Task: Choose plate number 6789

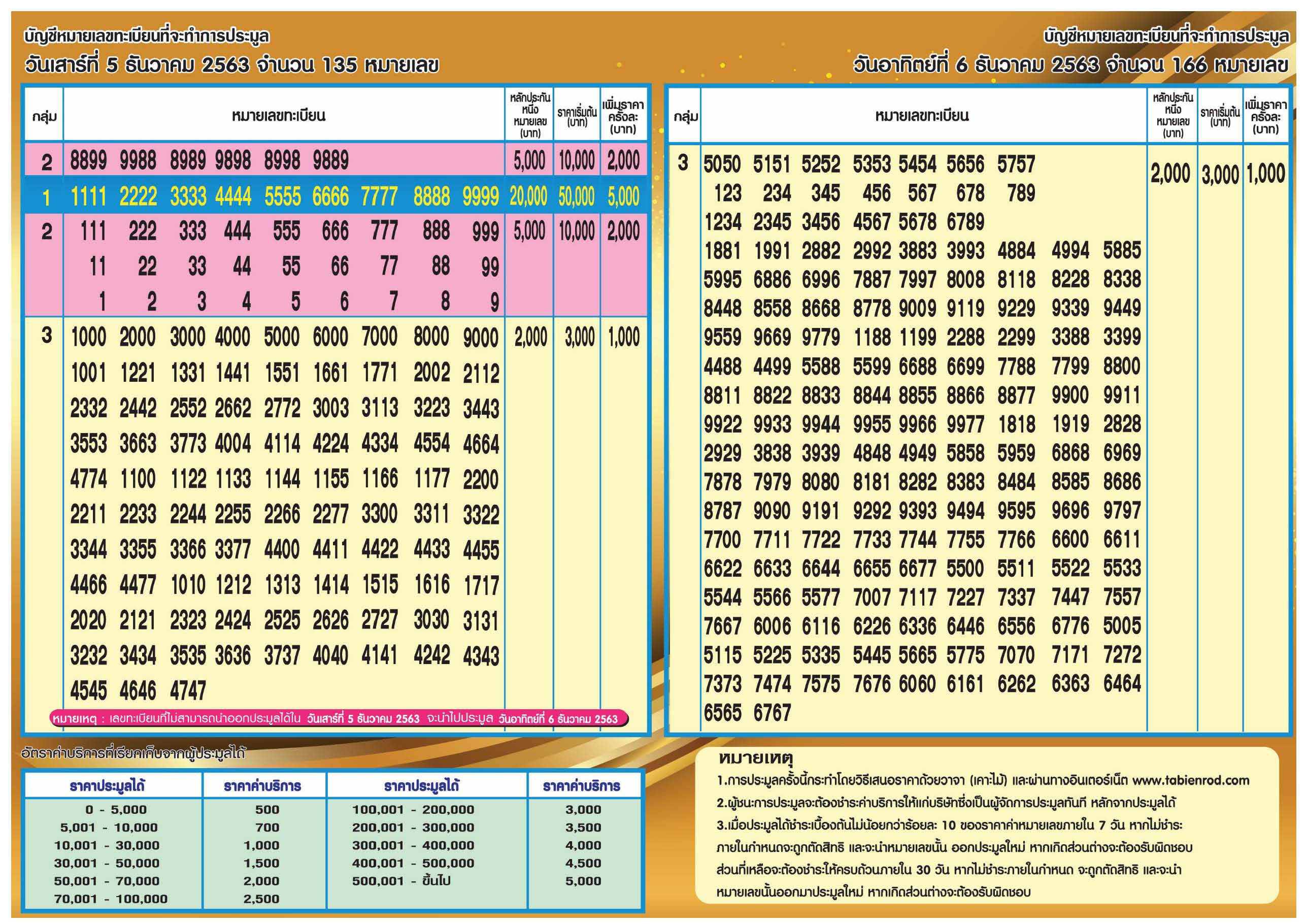Action: 965,222
